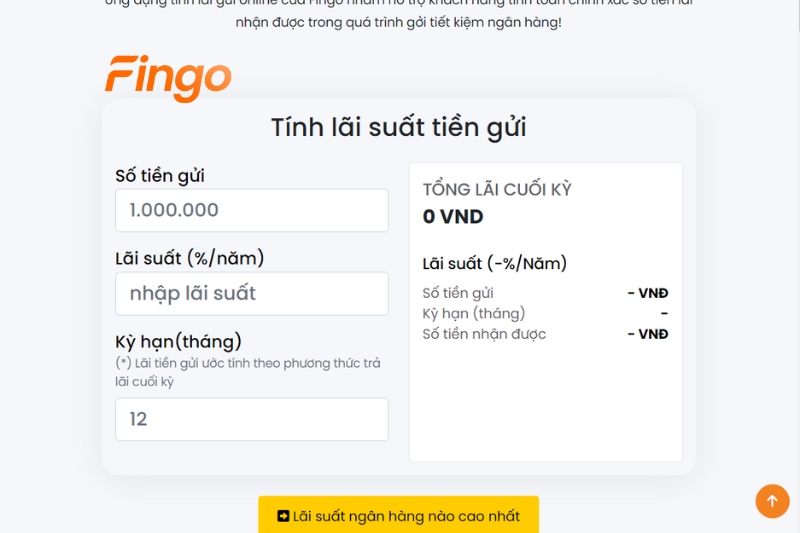
Task: Open Lãi suất ngân hàng nào cao nhất
Action: click(398, 515)
